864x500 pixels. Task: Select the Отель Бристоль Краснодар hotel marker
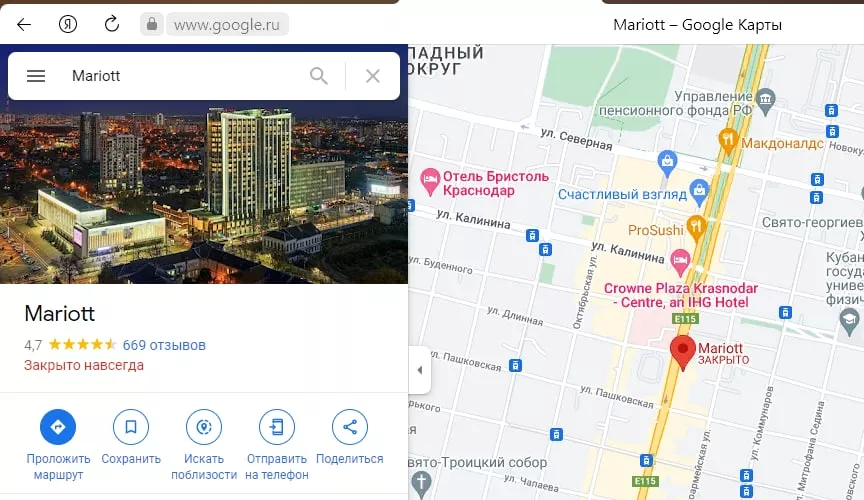(430, 181)
